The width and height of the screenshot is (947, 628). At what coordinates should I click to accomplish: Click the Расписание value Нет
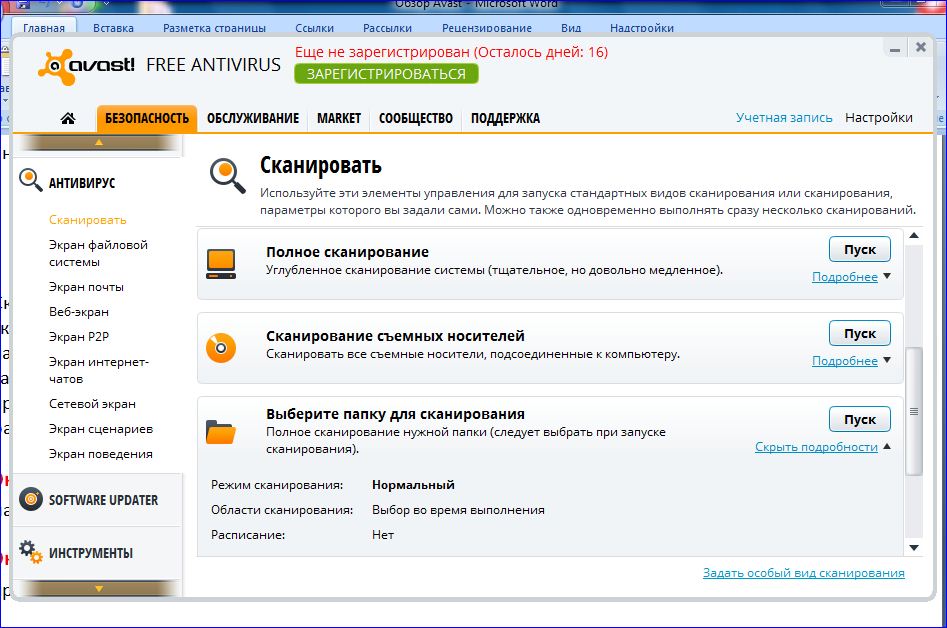coord(383,534)
